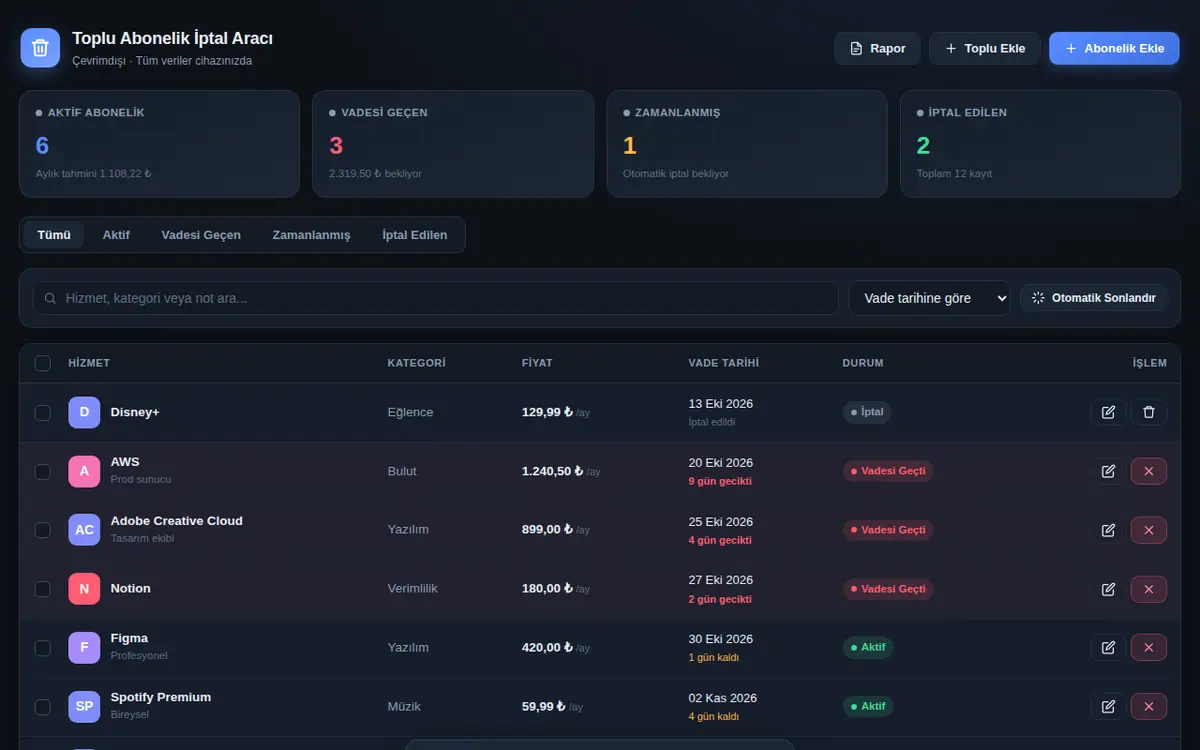1200x750 pixels.
Task: Edit the Notion subscription
Action: point(1108,589)
